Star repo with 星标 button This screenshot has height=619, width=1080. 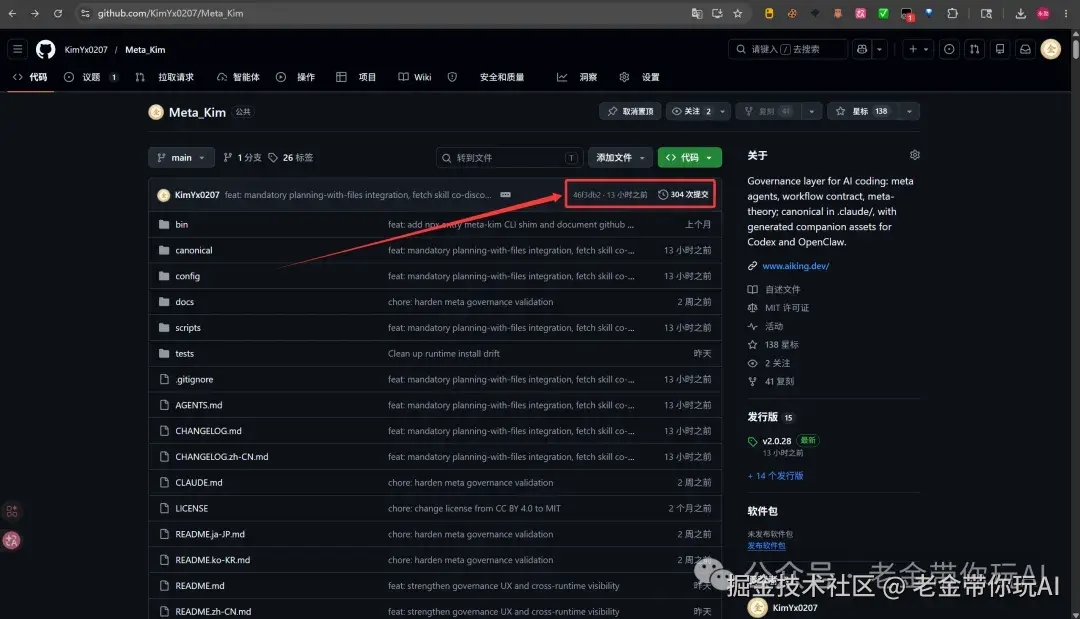862,112
